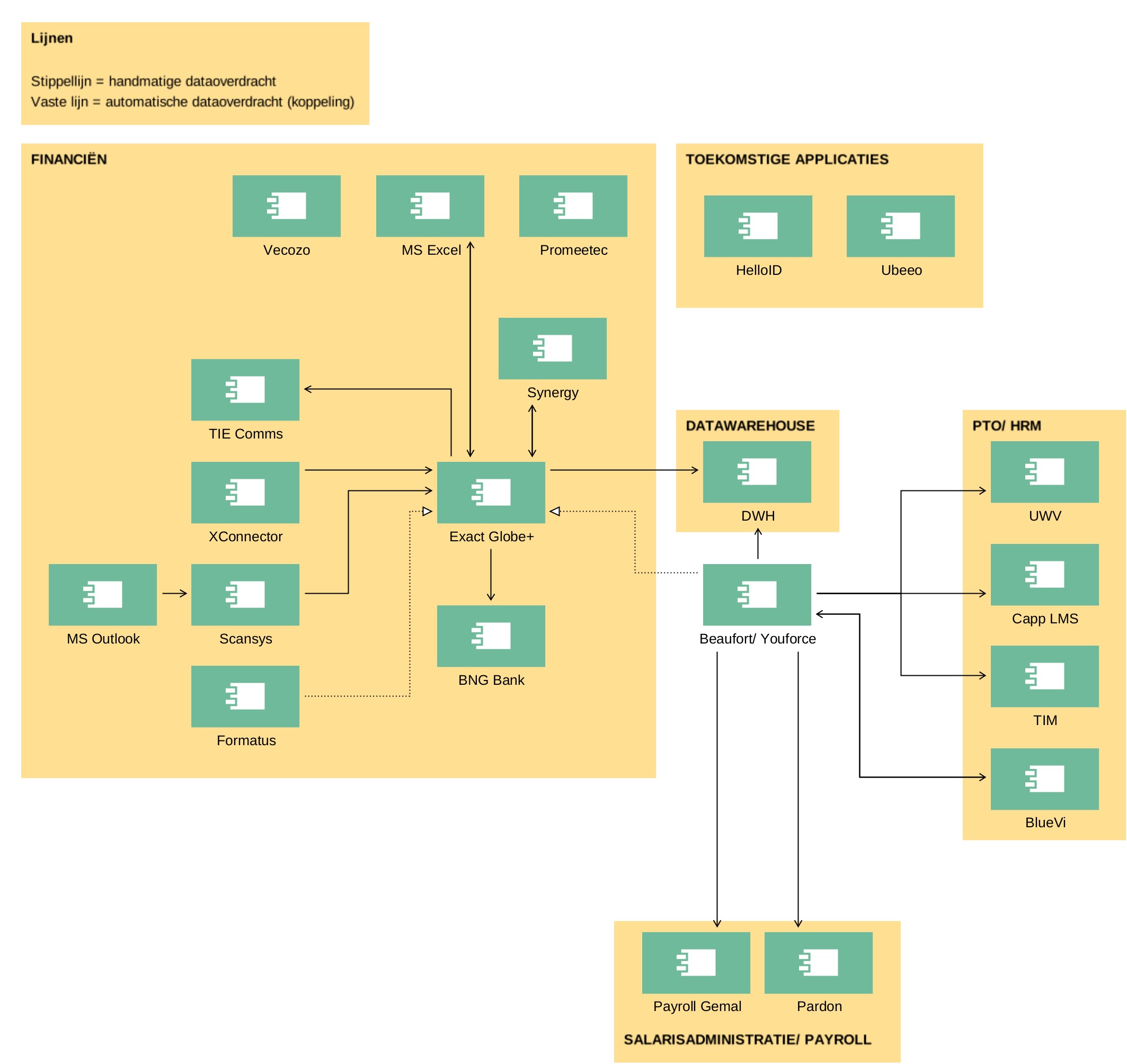Click the Formatus application component
The width and height of the screenshot is (1127, 1064).
click(245, 697)
